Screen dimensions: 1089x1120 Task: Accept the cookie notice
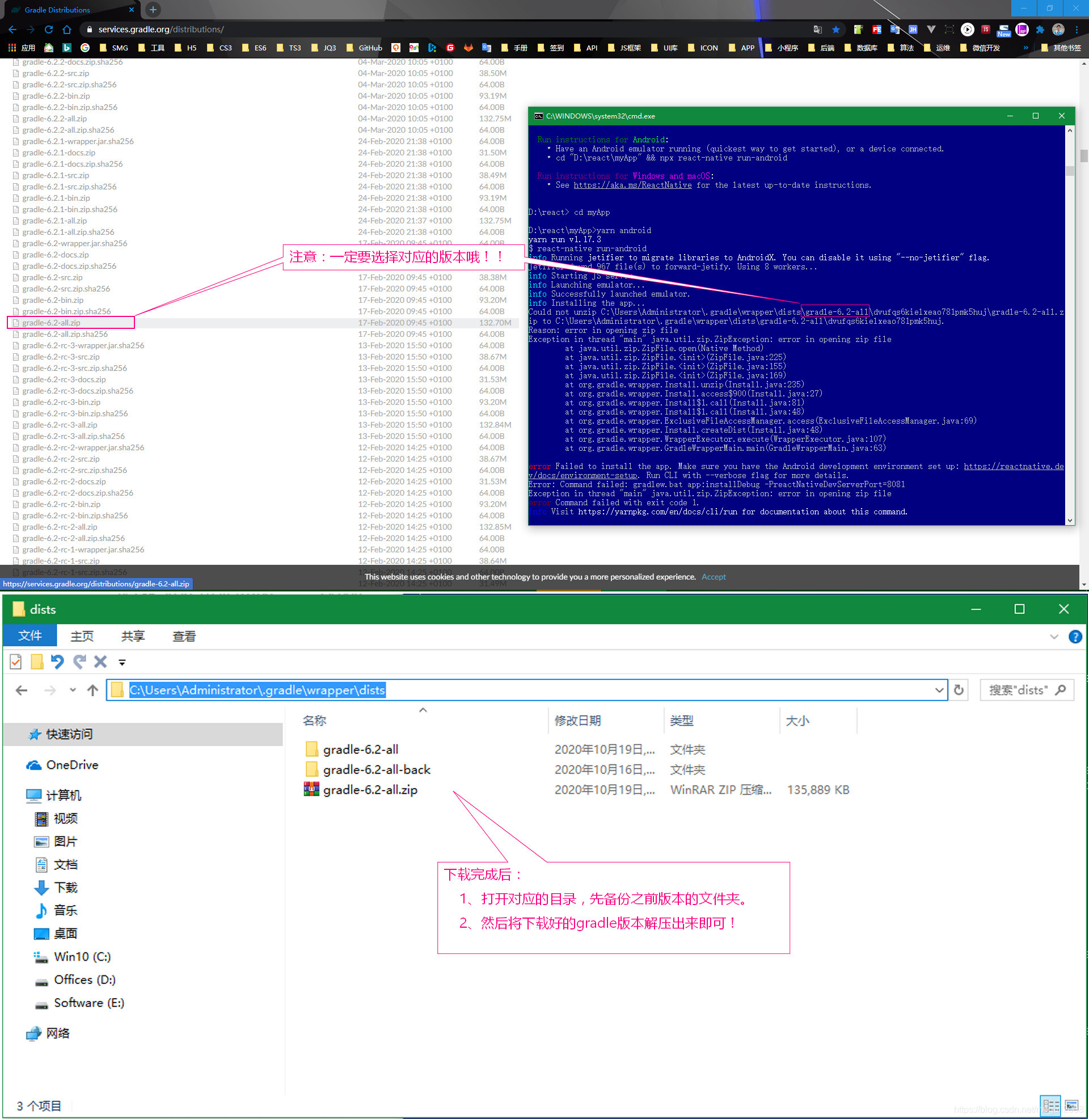(713, 577)
